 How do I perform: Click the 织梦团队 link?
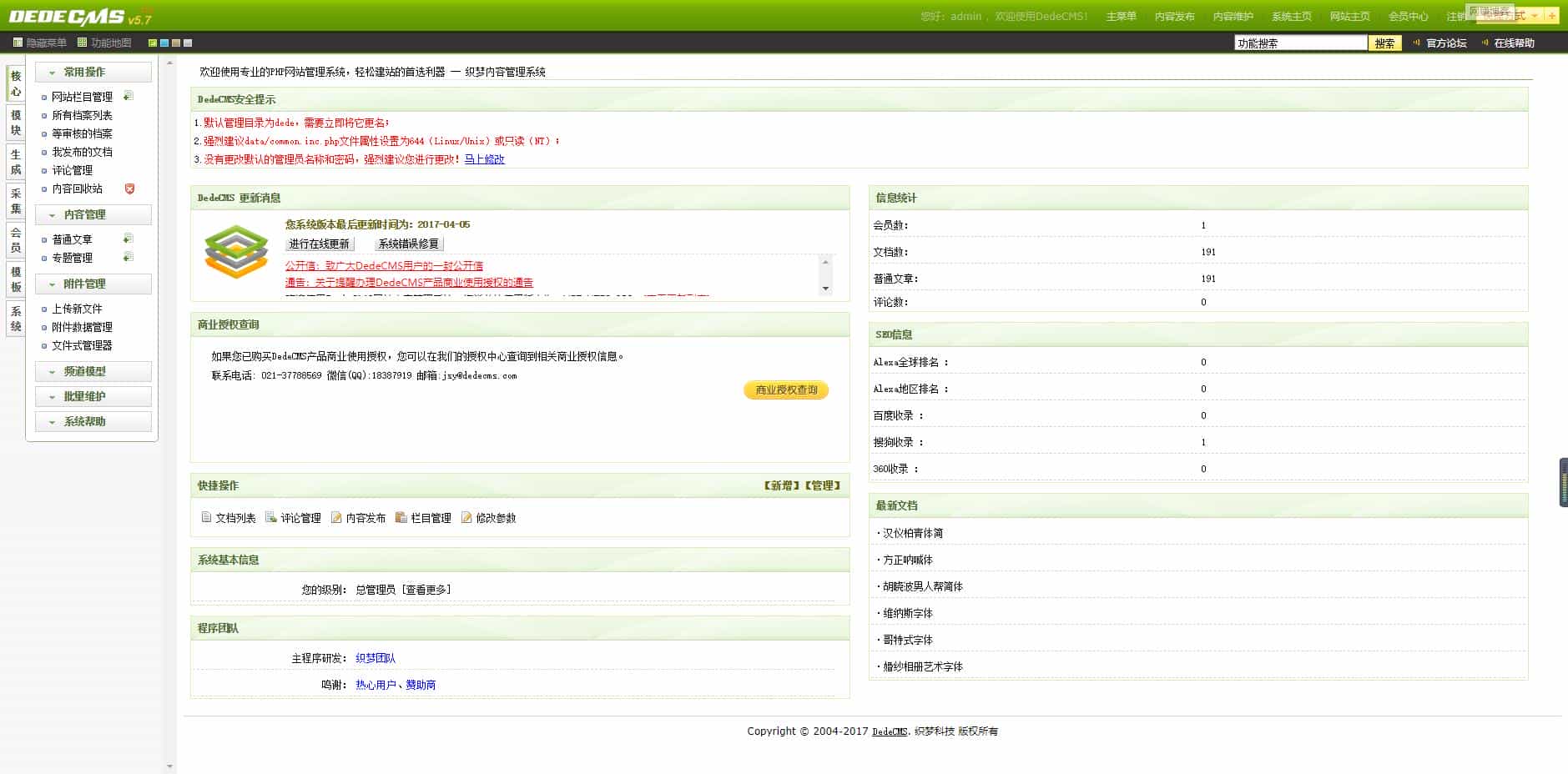(376, 658)
